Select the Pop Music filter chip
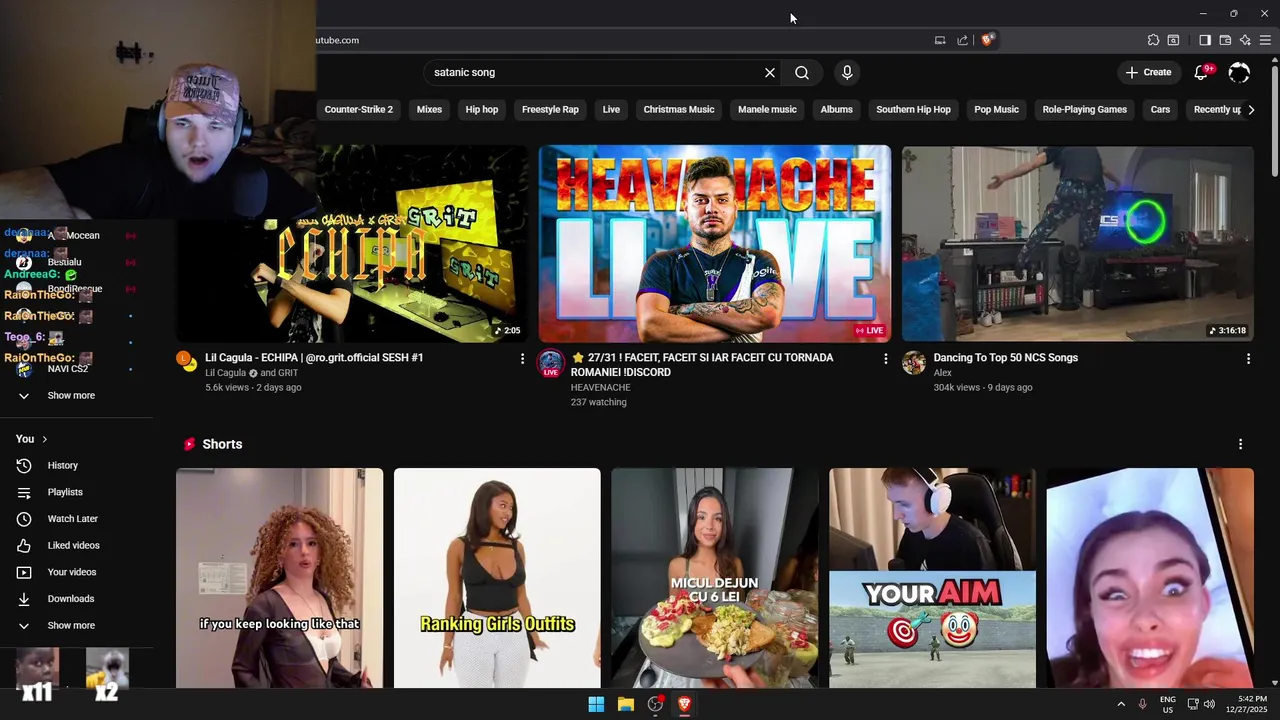Screen dimensions: 1280x720 point(996,110)
